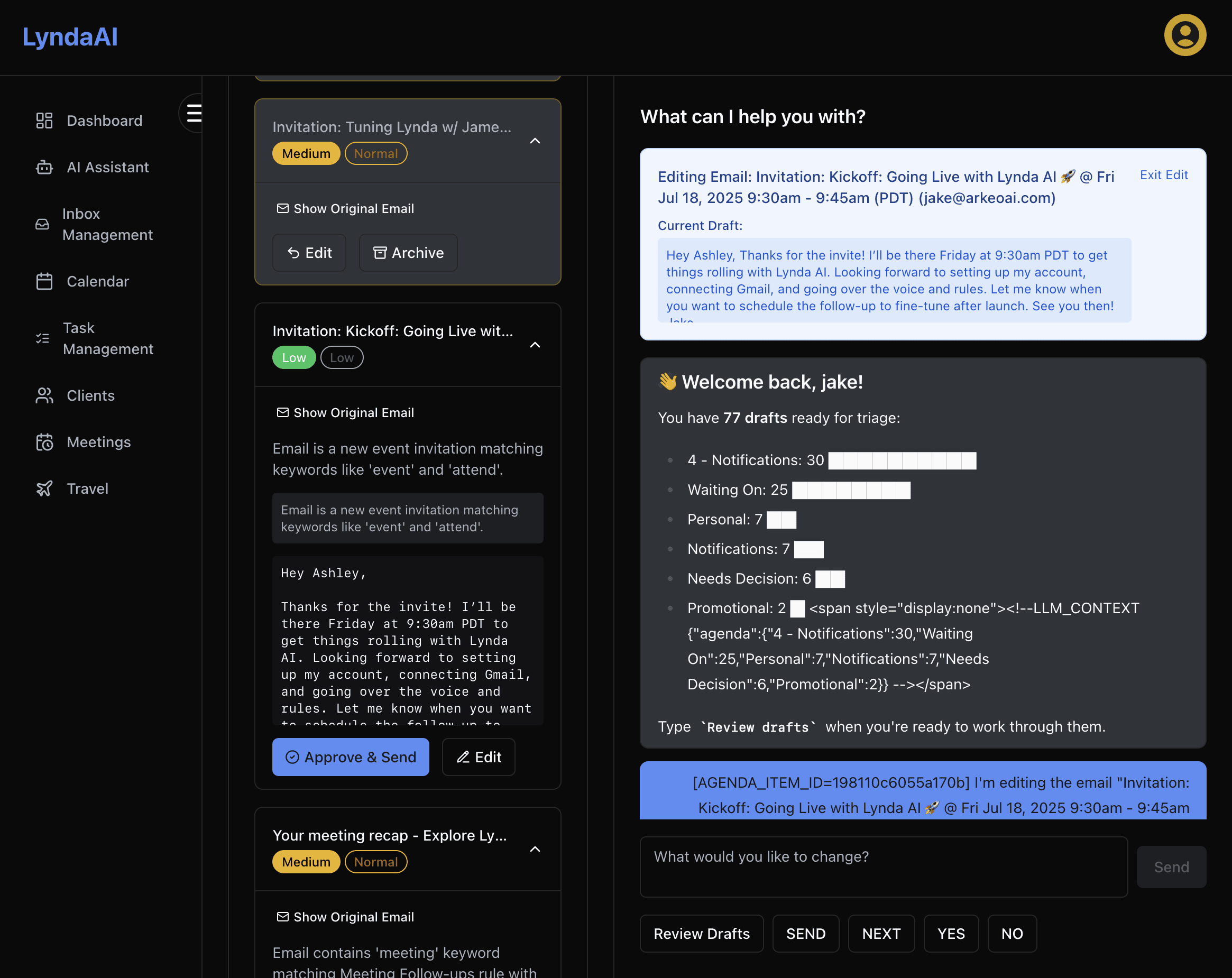Screen dimensions: 1232x978
Task: Click the Inbox Management tray icon
Action: click(x=42, y=225)
